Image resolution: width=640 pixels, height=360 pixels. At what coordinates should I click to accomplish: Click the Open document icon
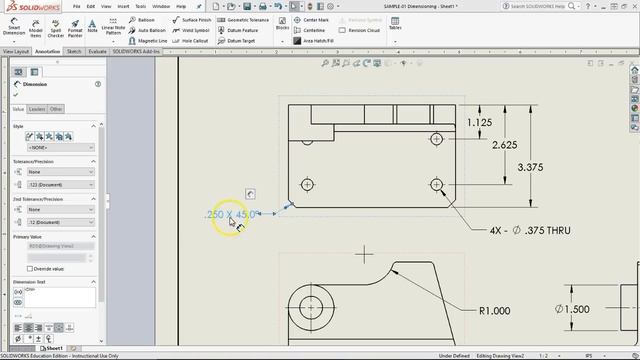point(231,6)
